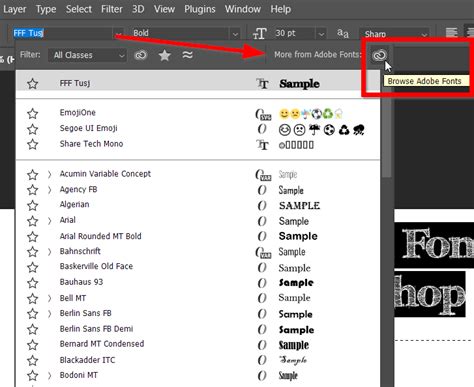Open the Layer menu

click(x=15, y=9)
